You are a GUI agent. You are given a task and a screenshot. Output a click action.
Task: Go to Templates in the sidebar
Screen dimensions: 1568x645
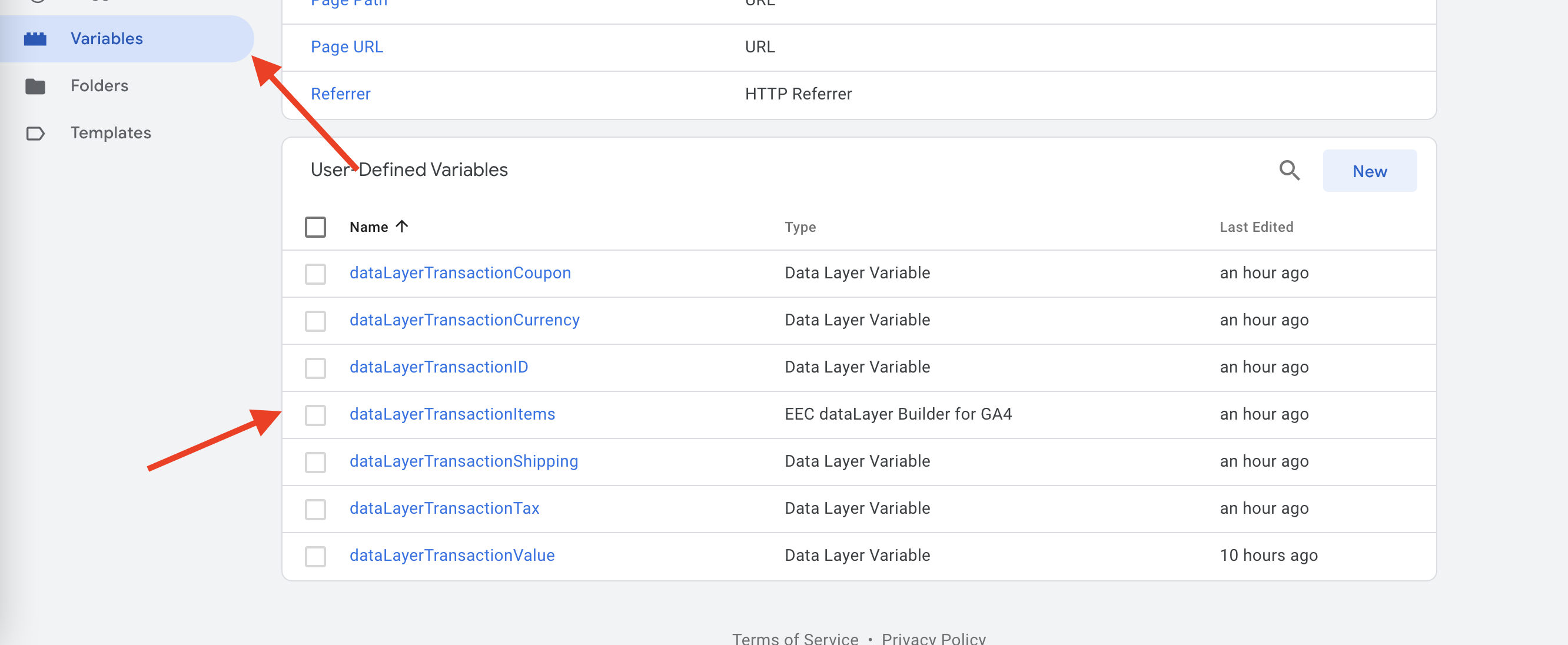(x=110, y=132)
